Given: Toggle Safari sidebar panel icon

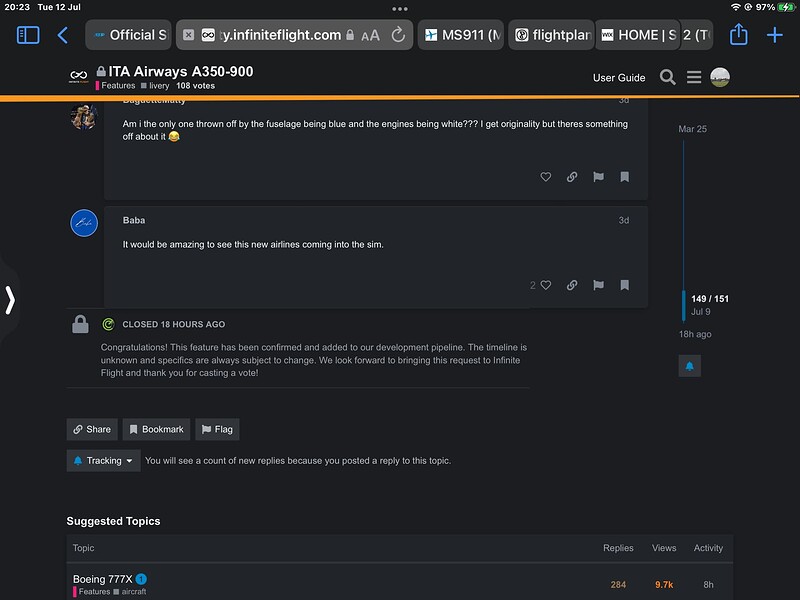Looking at the screenshot, I should click(28, 35).
